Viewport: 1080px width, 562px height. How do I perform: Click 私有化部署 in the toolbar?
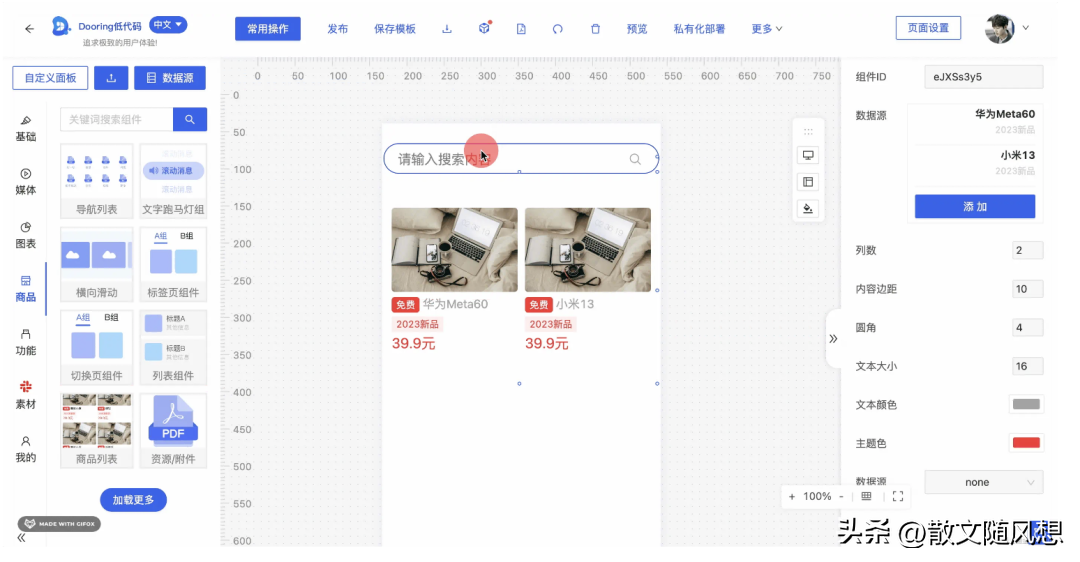[699, 29]
